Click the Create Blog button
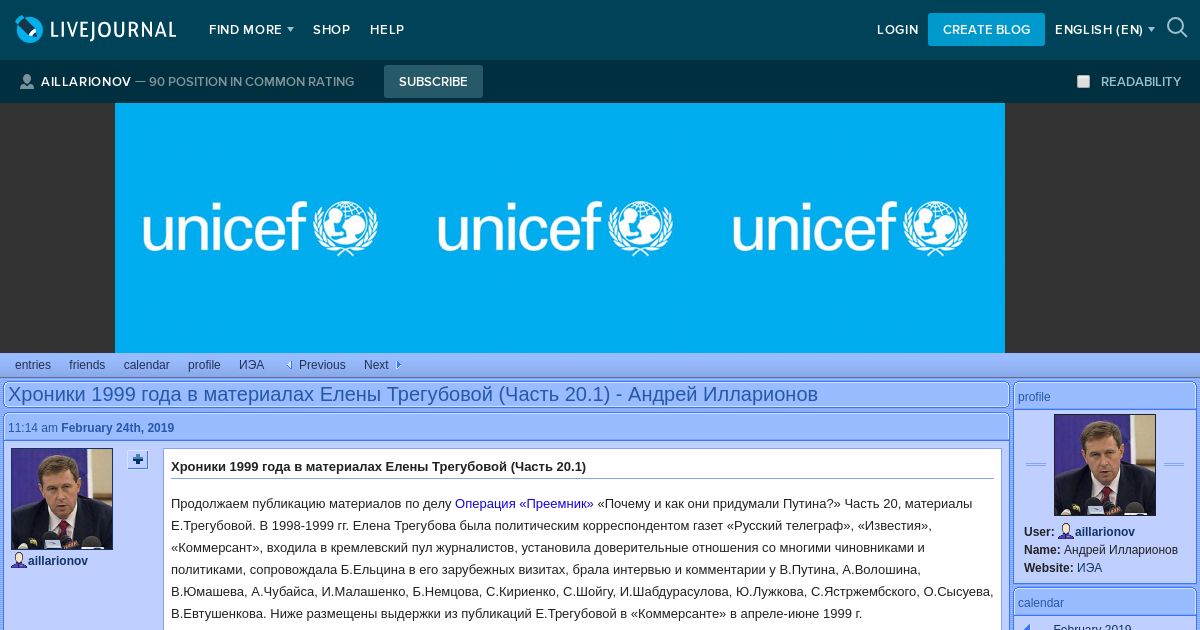The image size is (1200, 630). pos(986,30)
